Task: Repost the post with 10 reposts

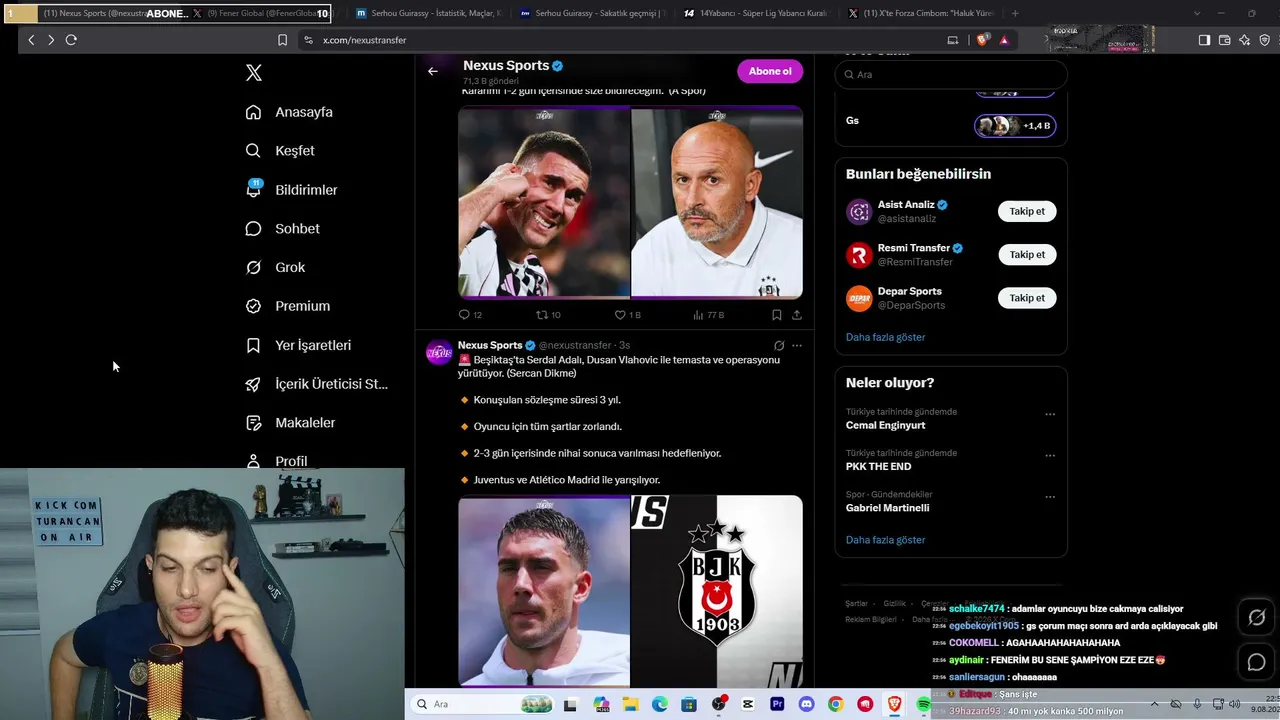Action: point(548,315)
